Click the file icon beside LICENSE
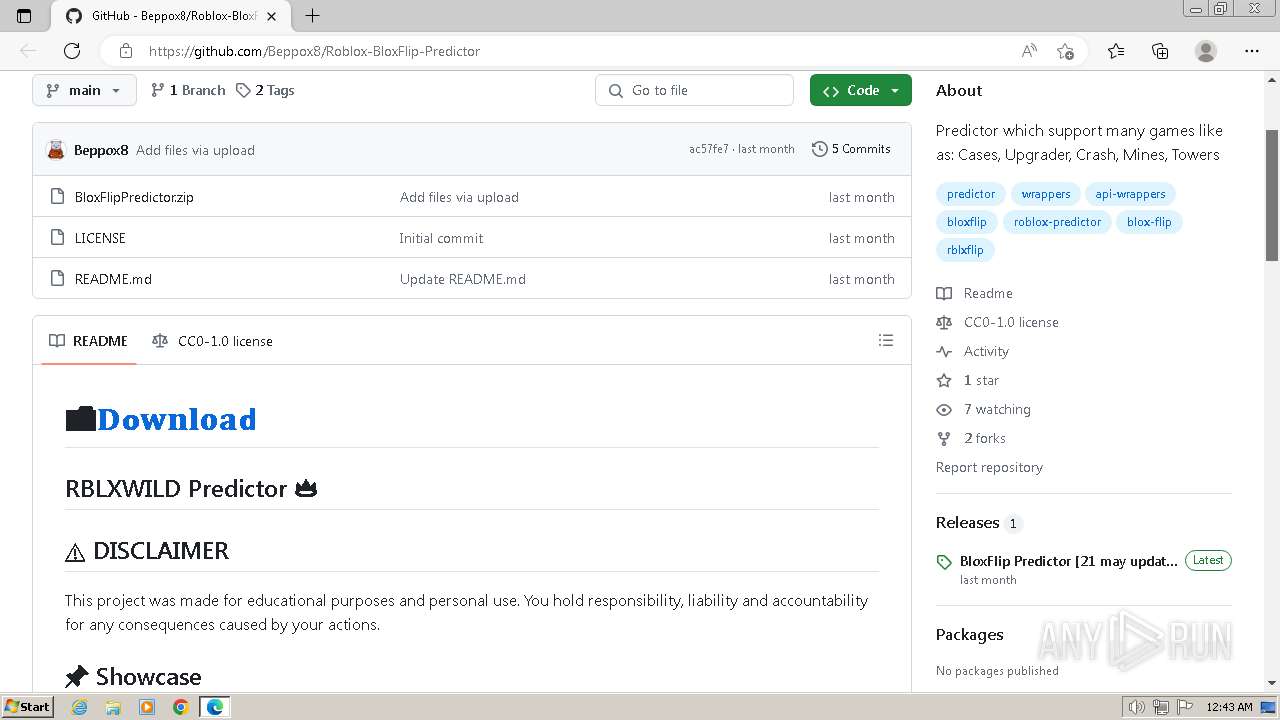Image resolution: width=1280 pixels, height=720 pixels. 57,238
